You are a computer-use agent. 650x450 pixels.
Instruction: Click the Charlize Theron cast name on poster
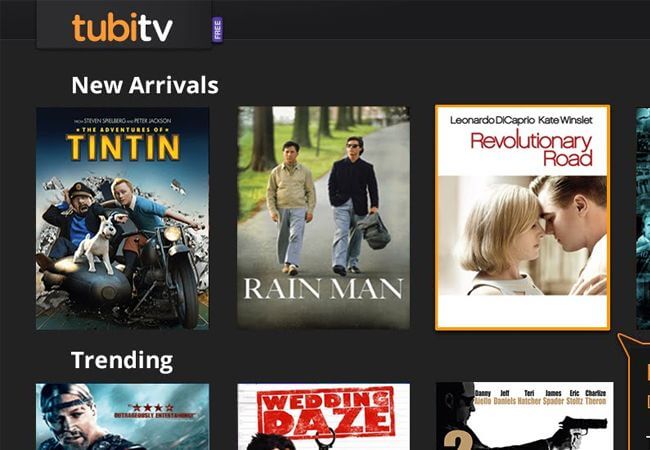[595, 397]
